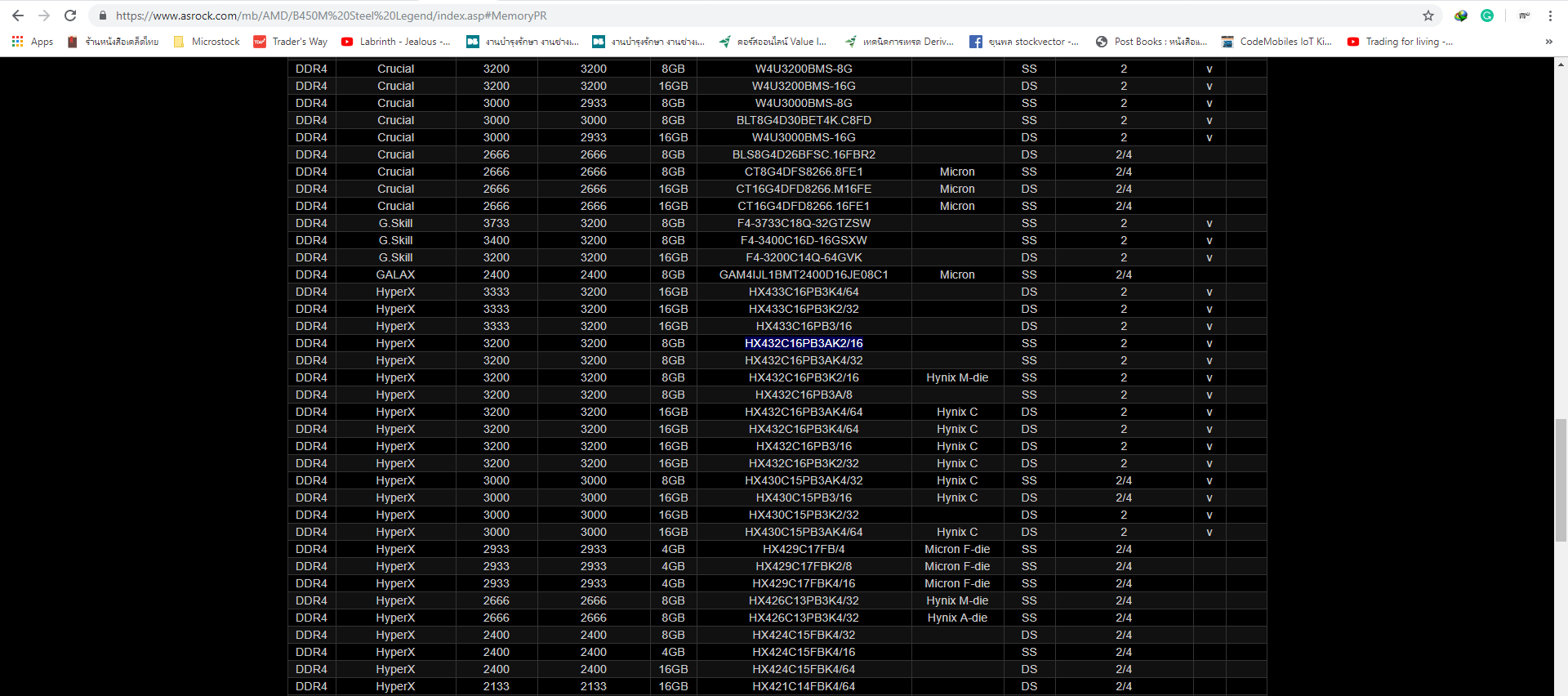
Task: Select the highlighted module HX432C16PB3AK2/16
Action: (x=804, y=343)
